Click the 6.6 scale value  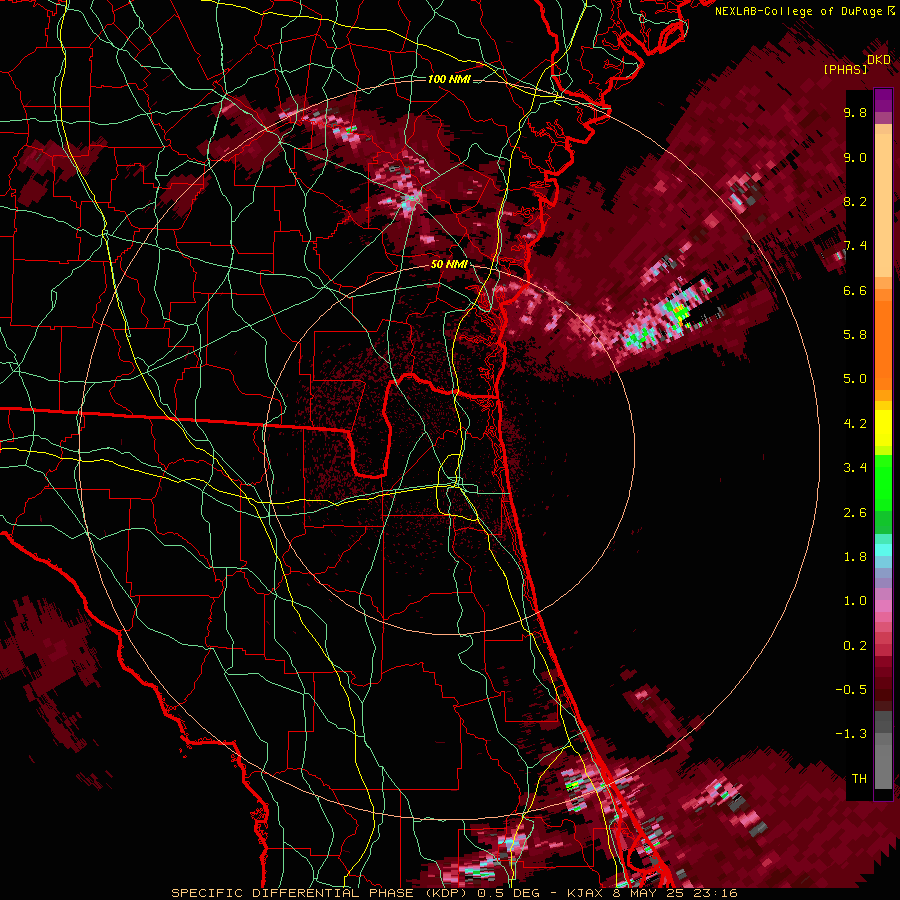(x=855, y=290)
